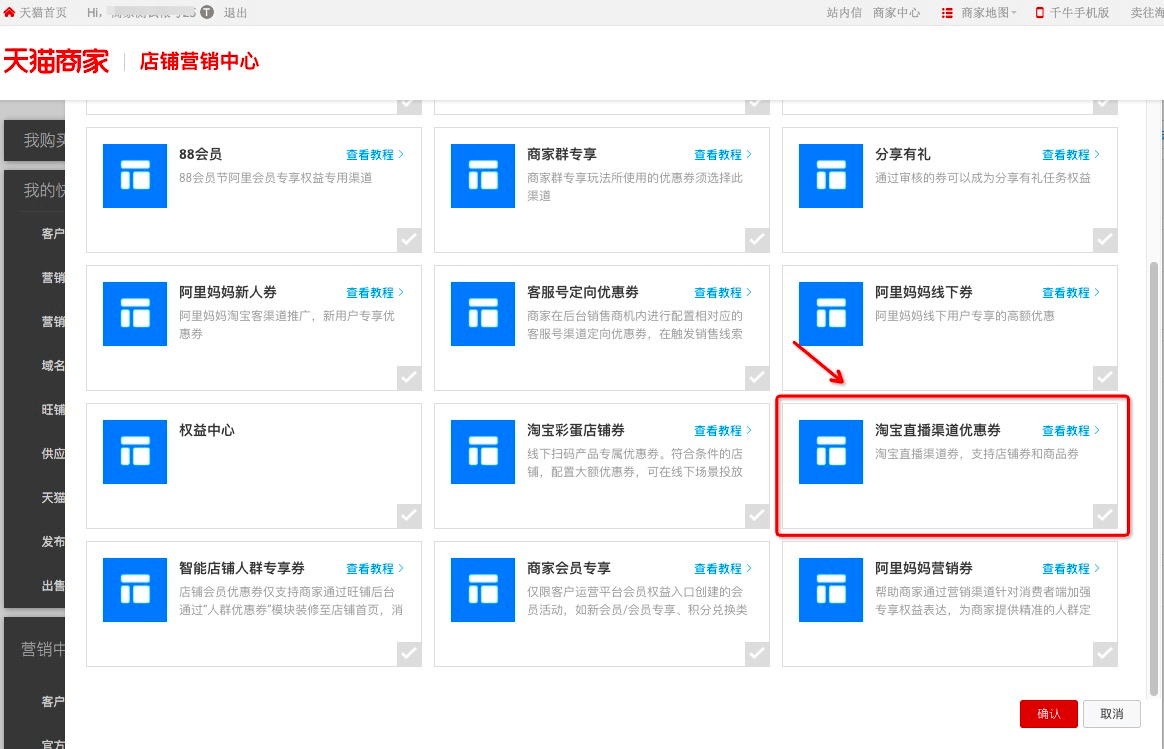
Task: Click the 商家会员专享 card blue icon
Action: coord(483,590)
